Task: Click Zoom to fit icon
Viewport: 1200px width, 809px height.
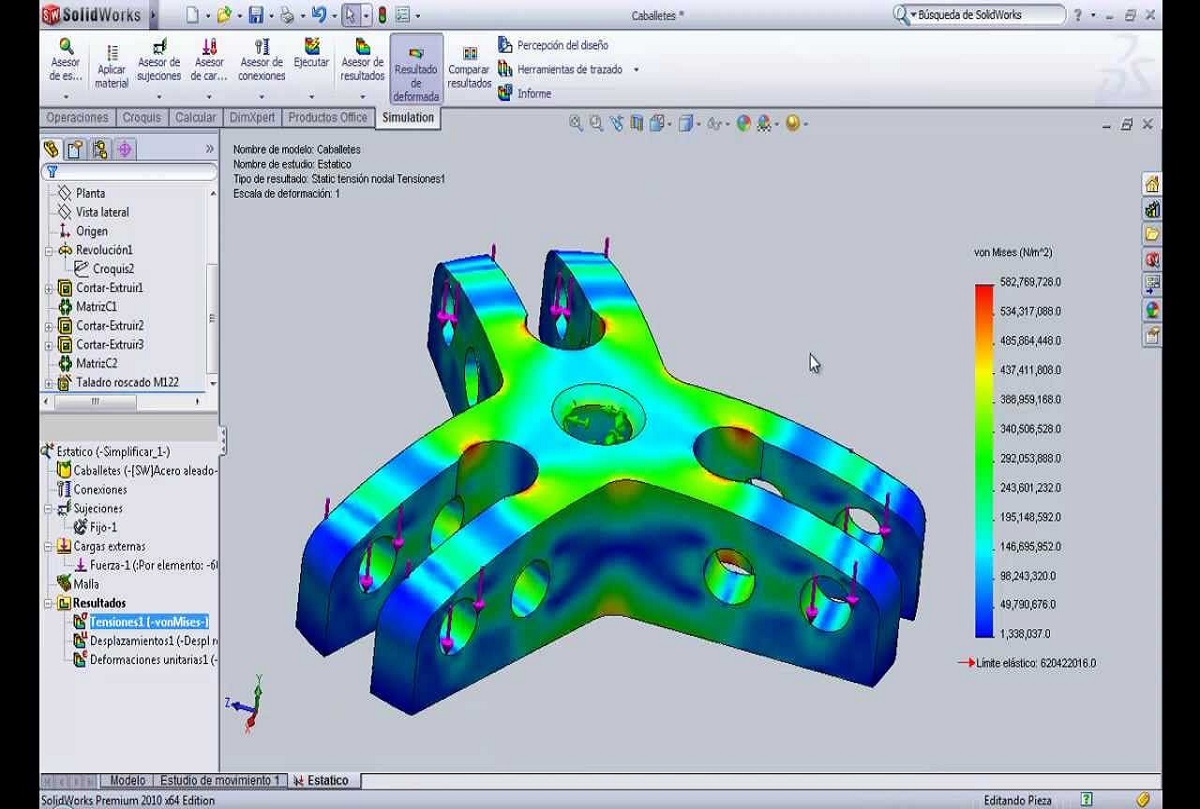Action: pyautogui.click(x=576, y=124)
